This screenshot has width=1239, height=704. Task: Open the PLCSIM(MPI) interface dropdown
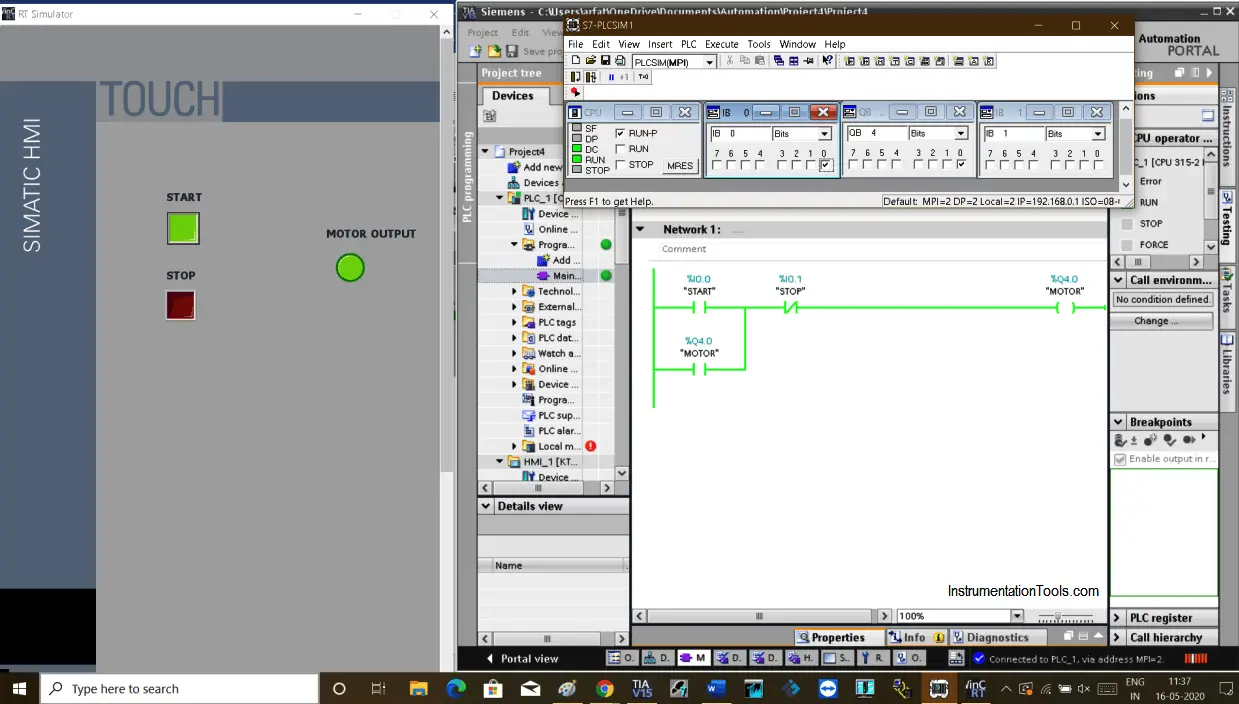(710, 62)
